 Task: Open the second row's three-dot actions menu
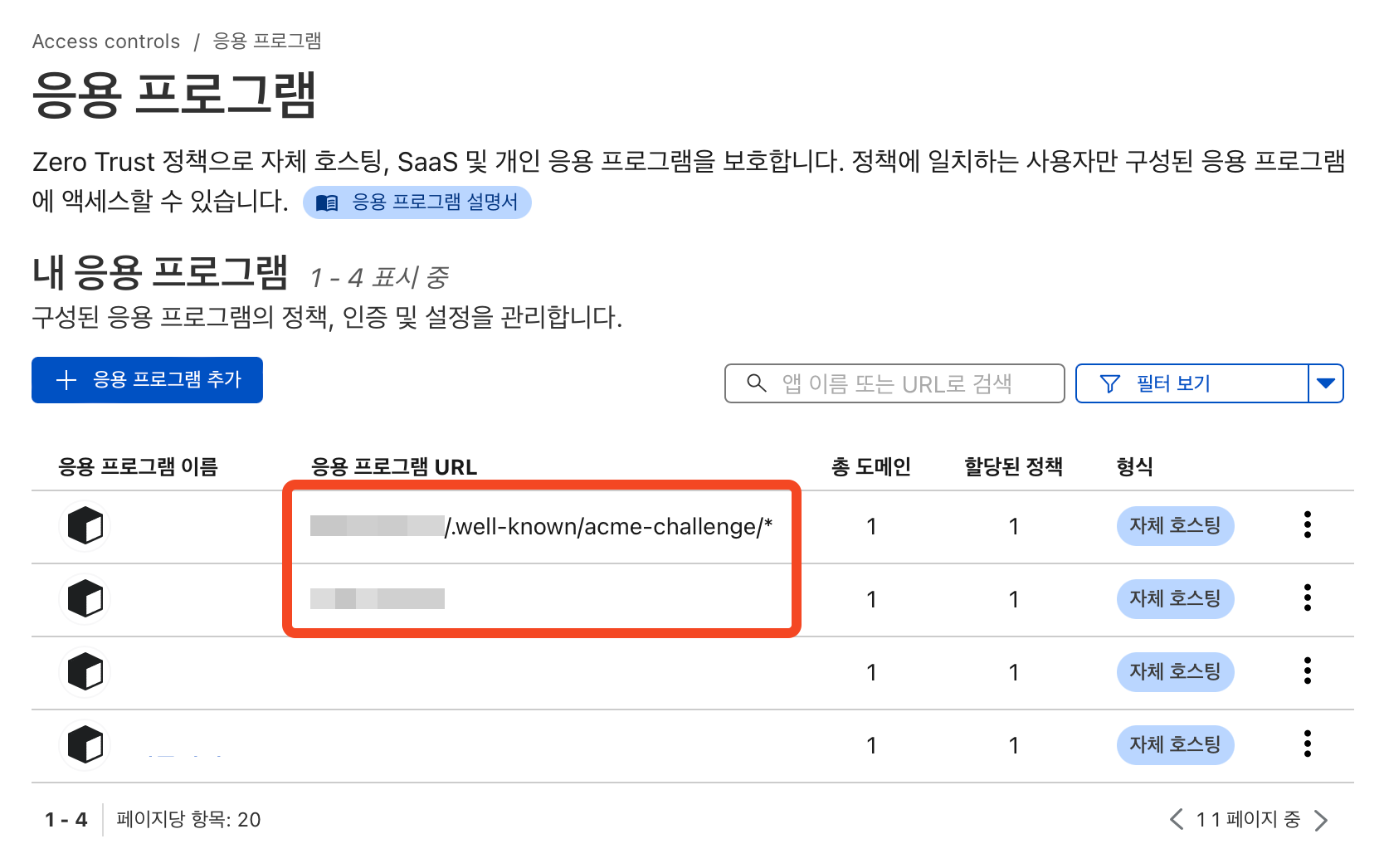point(1307,597)
